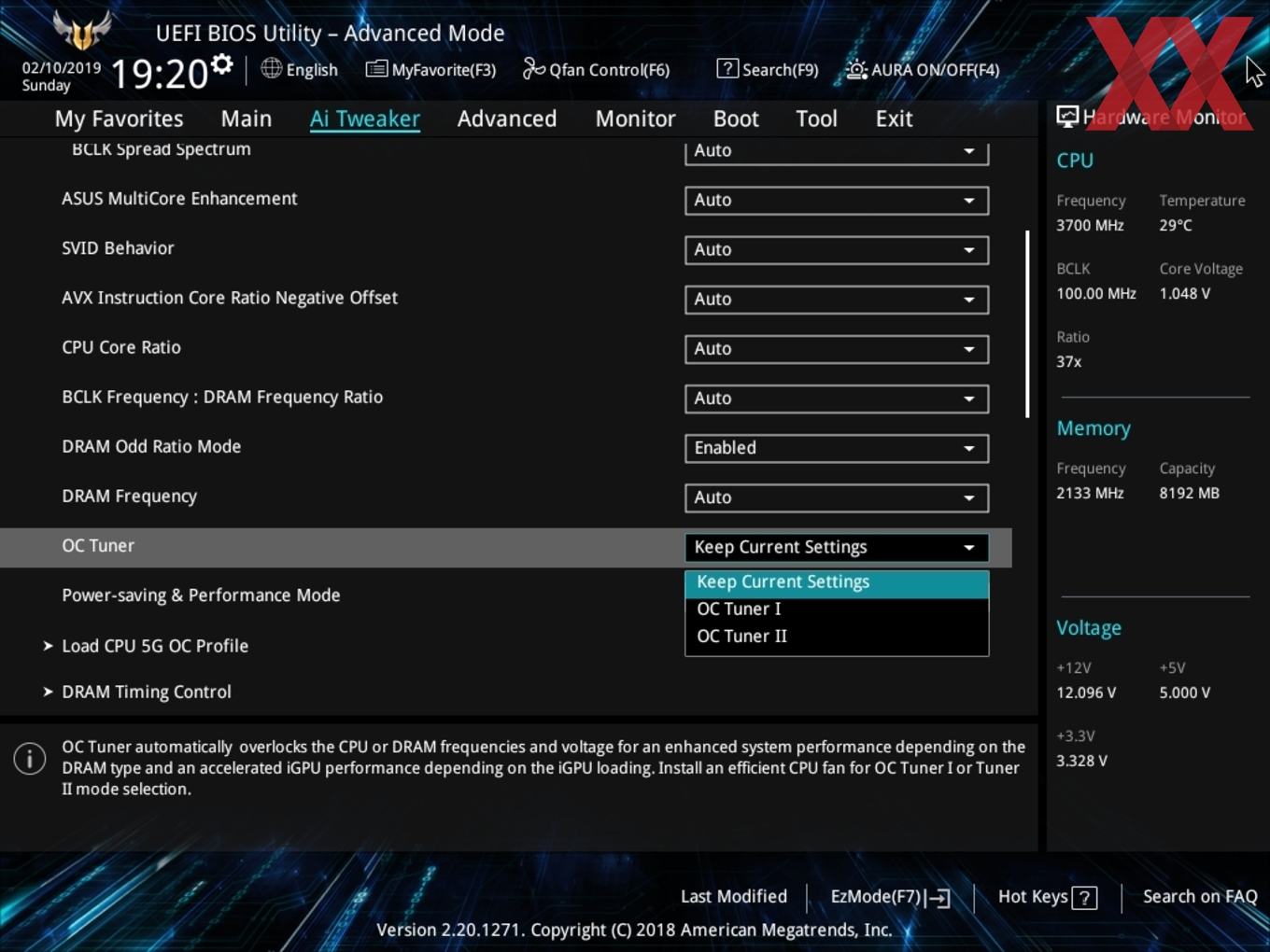
Task: Open the CPU Core Ratio dropdown
Action: pyautogui.click(x=837, y=348)
